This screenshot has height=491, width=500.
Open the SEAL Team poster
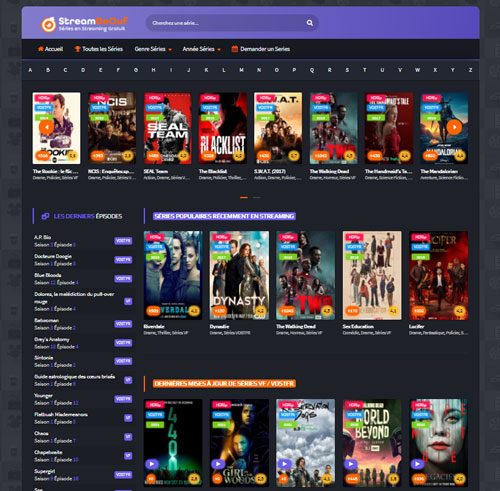167,128
